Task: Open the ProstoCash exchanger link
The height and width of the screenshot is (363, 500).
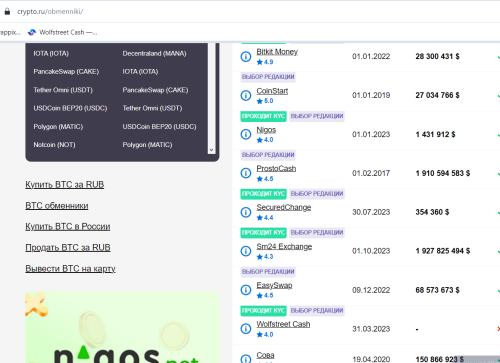Action: coord(276,169)
